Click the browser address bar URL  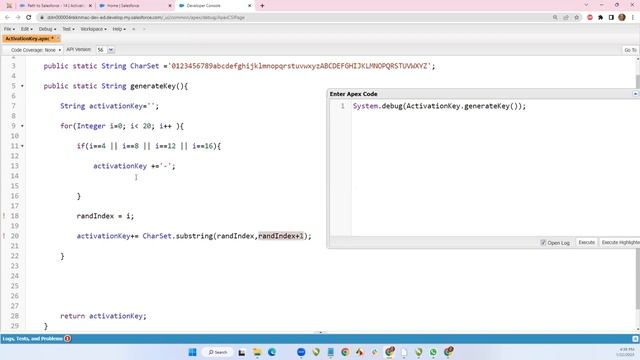click(146, 18)
